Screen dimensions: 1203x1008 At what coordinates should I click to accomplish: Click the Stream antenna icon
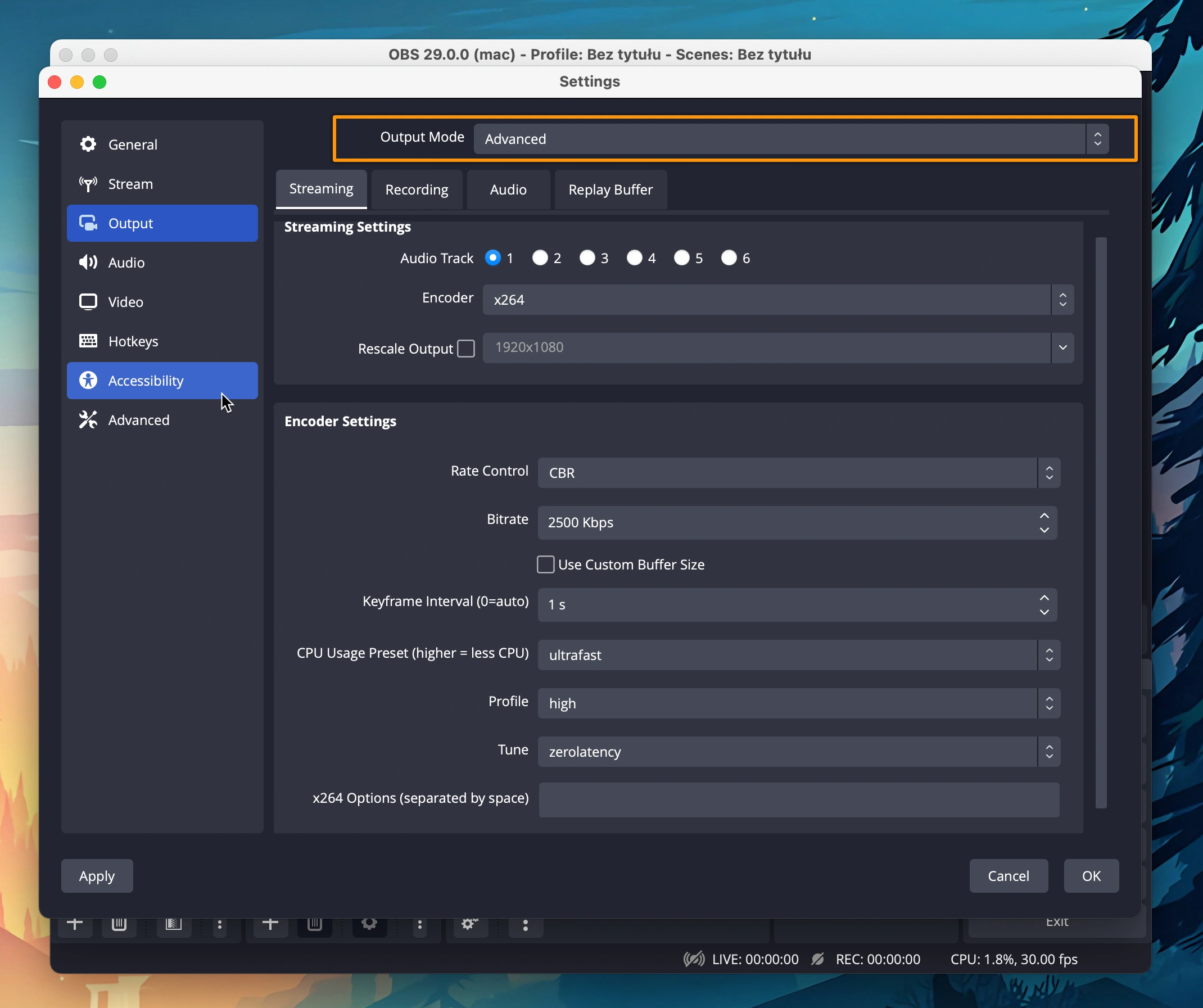tap(88, 184)
